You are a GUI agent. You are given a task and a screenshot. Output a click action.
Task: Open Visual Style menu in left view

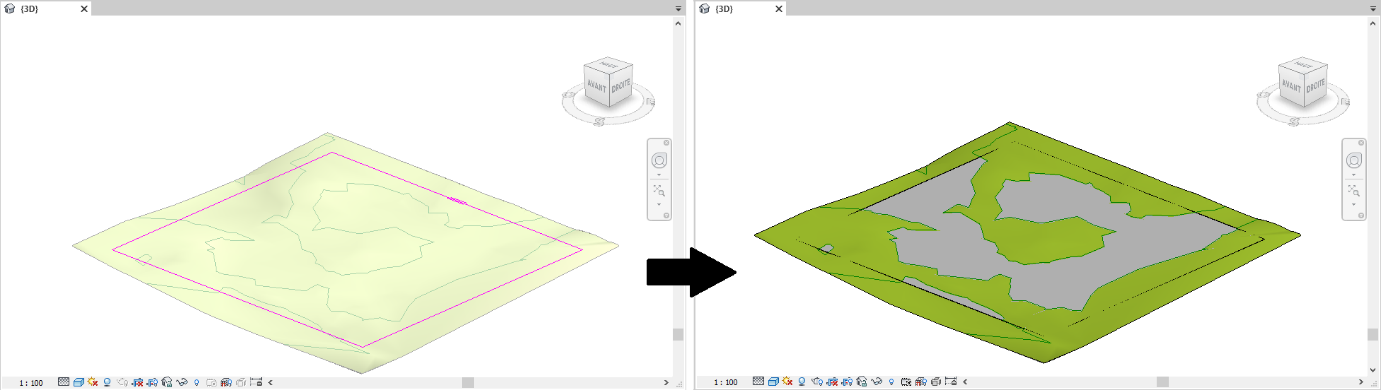pyautogui.click(x=78, y=382)
